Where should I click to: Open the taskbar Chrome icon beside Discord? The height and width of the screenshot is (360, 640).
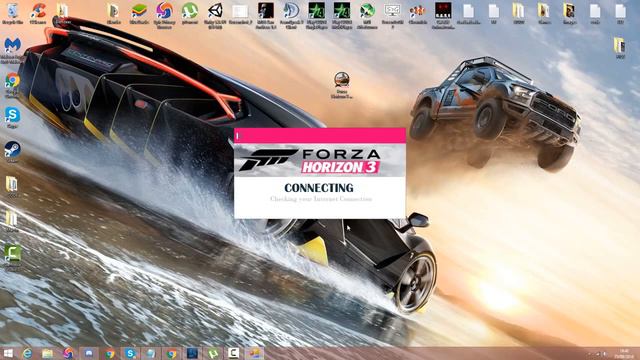(109, 353)
